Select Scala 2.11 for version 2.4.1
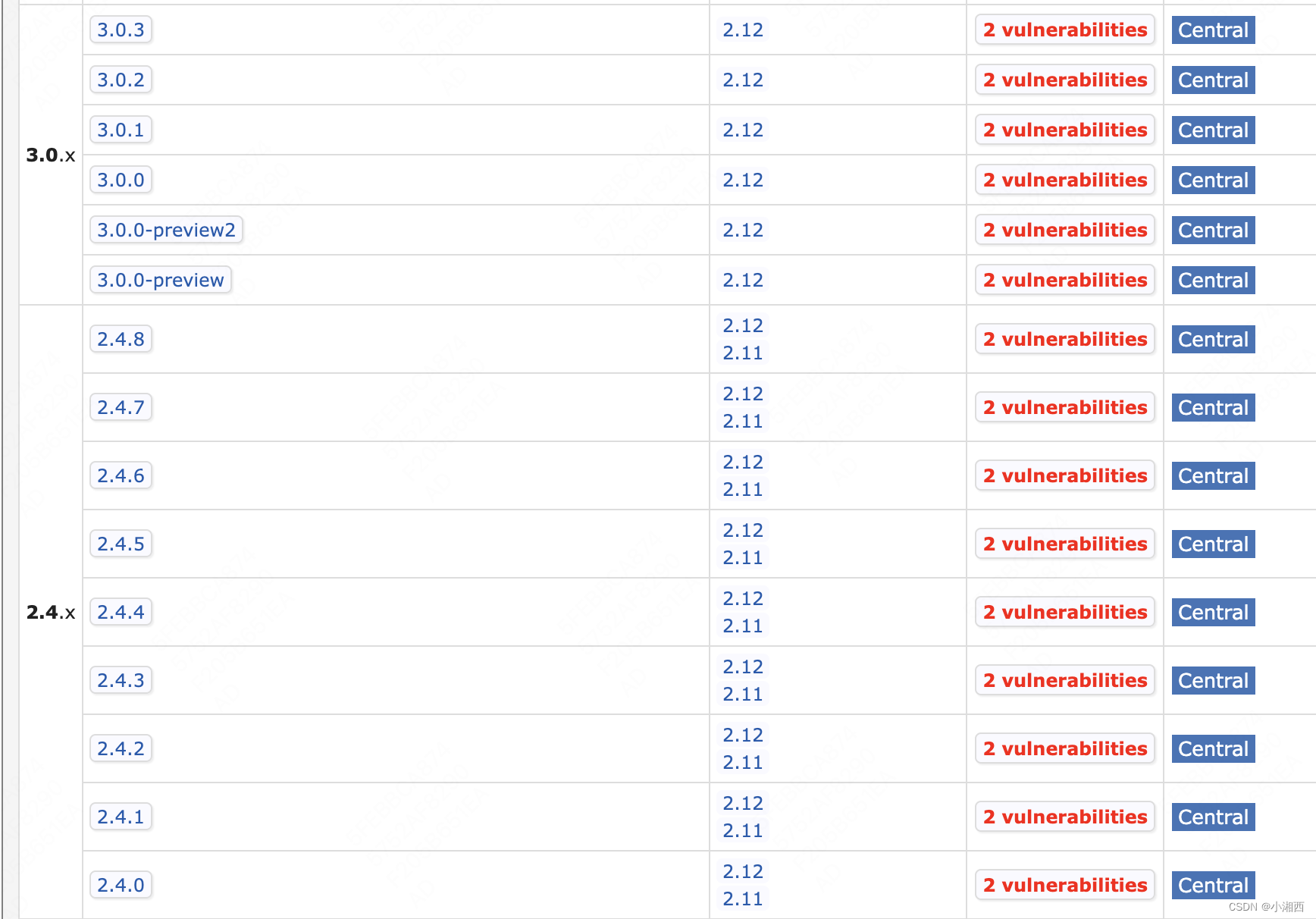 click(743, 830)
